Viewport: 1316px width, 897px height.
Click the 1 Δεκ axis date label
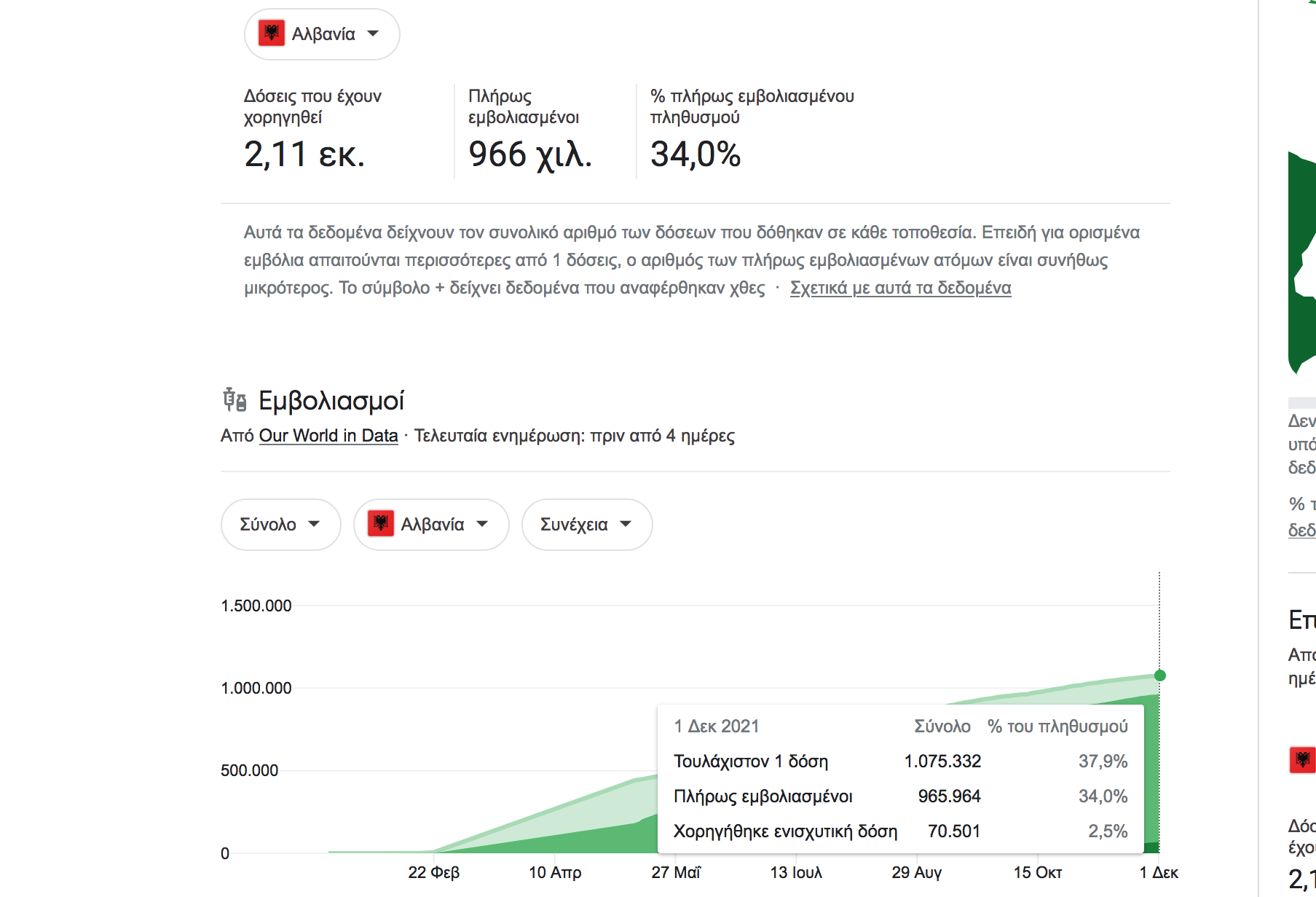[1159, 872]
